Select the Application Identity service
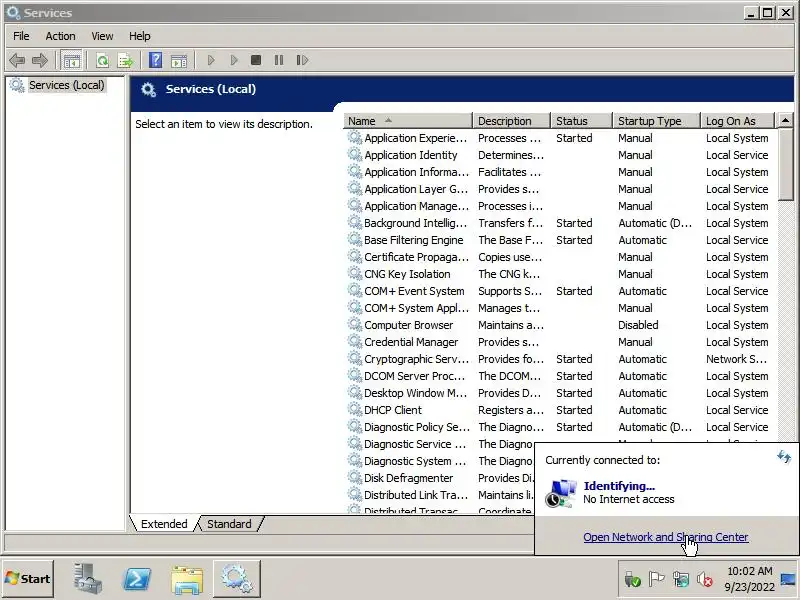The width and height of the screenshot is (800, 600). (x=559, y=155)
